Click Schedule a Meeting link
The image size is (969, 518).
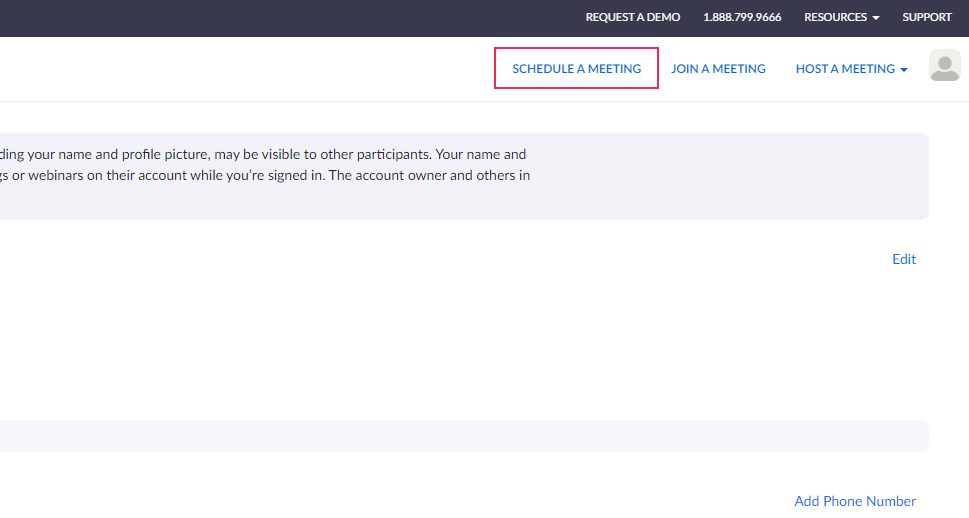tap(577, 69)
